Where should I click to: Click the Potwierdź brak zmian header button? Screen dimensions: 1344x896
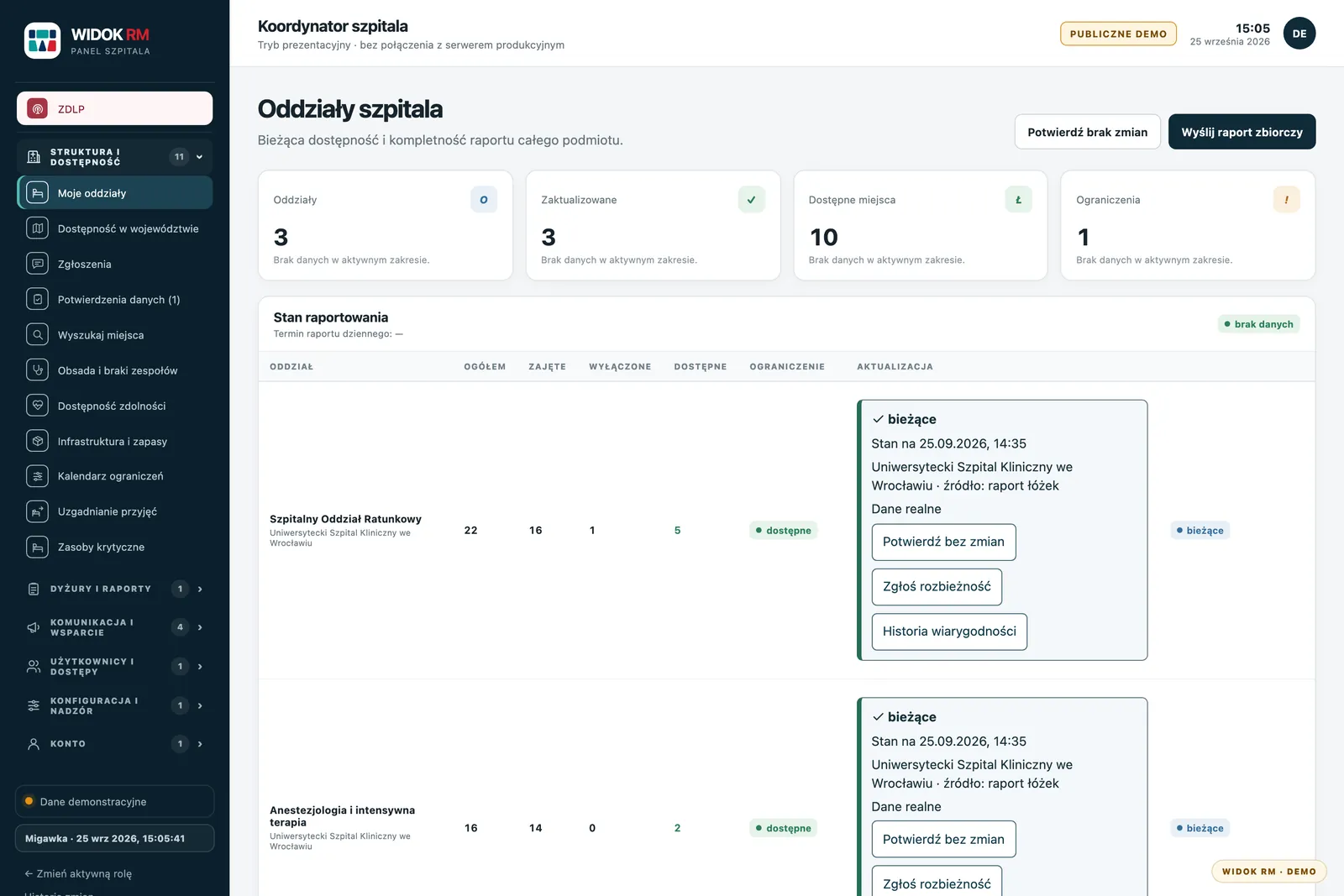click(1087, 132)
